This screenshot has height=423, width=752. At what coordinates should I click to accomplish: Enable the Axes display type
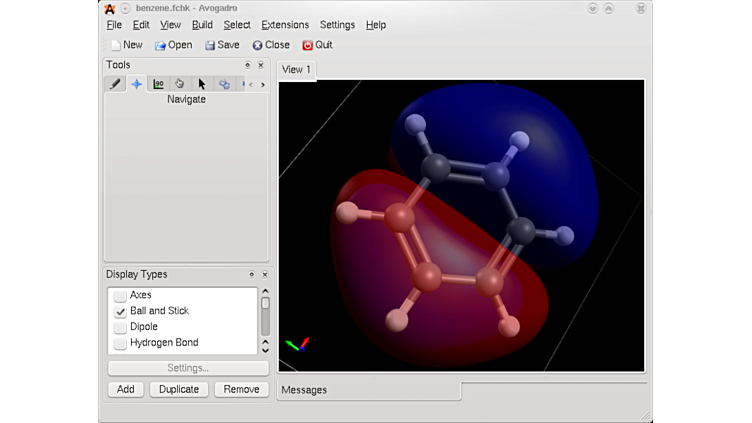point(120,295)
